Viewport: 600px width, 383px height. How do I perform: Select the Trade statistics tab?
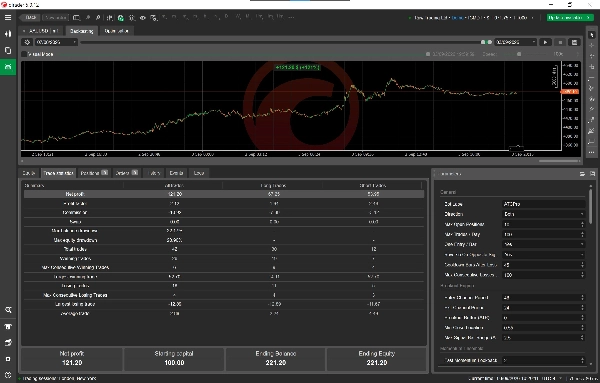click(x=58, y=173)
